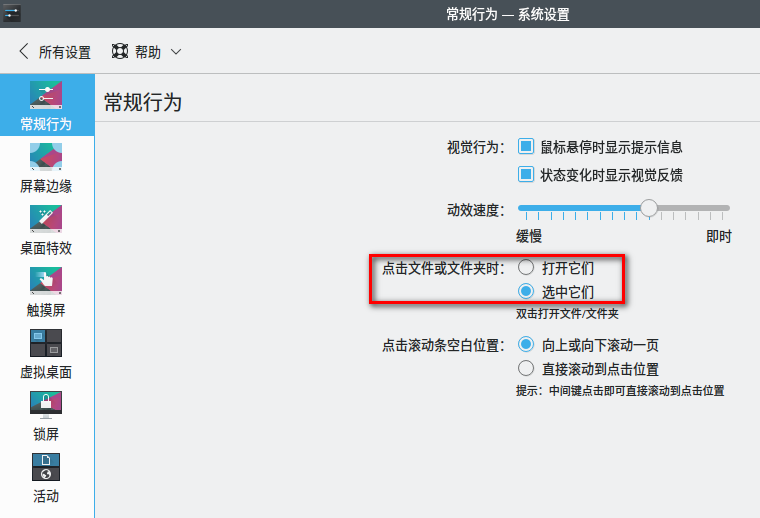This screenshot has height=518, width=760.
Task: Click the 屏幕边缘 label in sidebar
Action: coord(46,186)
